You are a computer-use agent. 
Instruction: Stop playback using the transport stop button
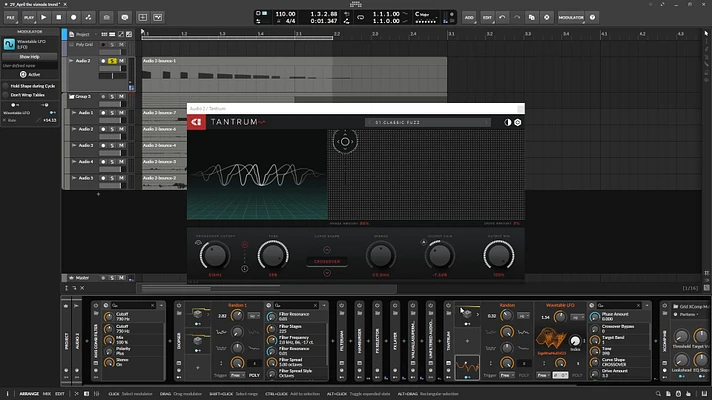(59, 17)
